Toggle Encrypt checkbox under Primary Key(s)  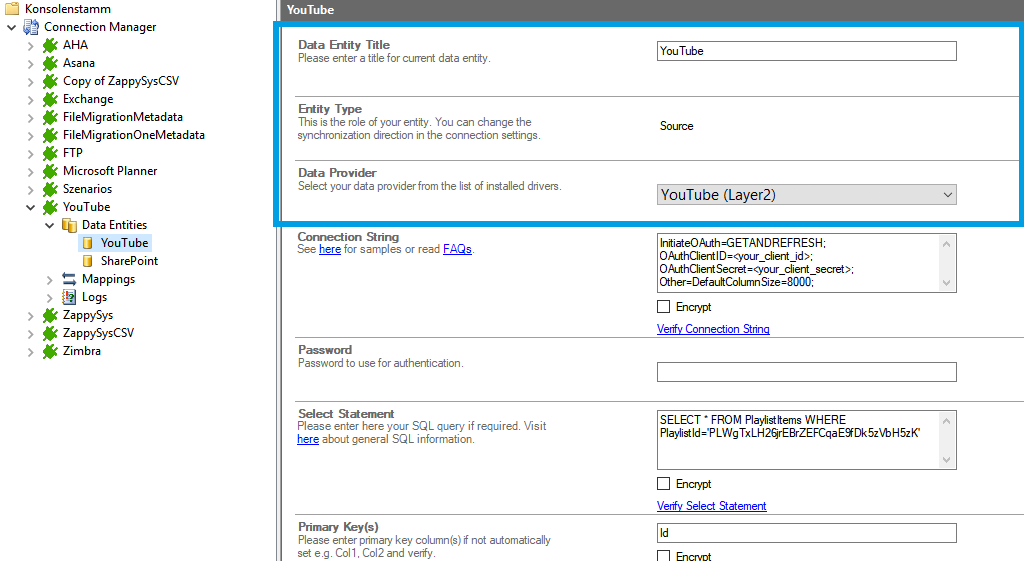tap(664, 556)
